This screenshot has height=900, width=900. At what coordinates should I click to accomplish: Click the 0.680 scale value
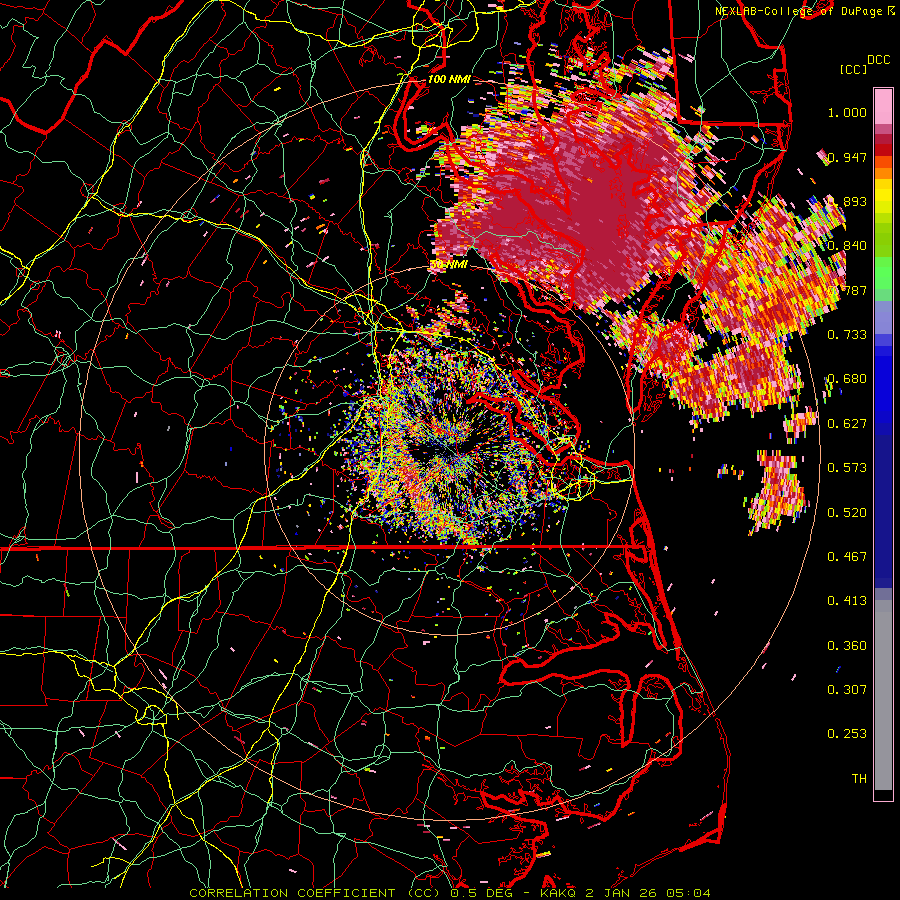point(847,379)
